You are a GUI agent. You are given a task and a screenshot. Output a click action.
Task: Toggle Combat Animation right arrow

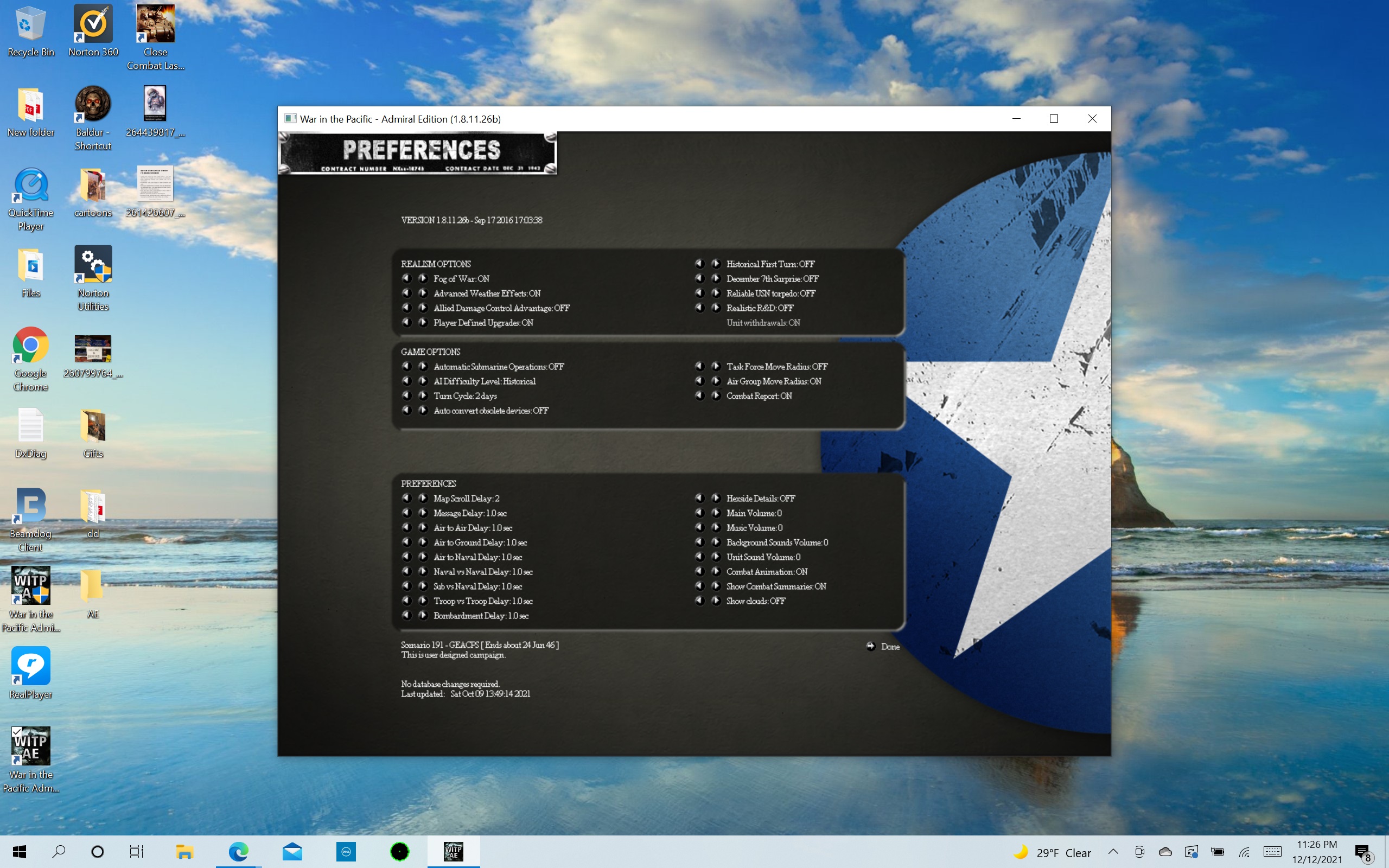(716, 571)
